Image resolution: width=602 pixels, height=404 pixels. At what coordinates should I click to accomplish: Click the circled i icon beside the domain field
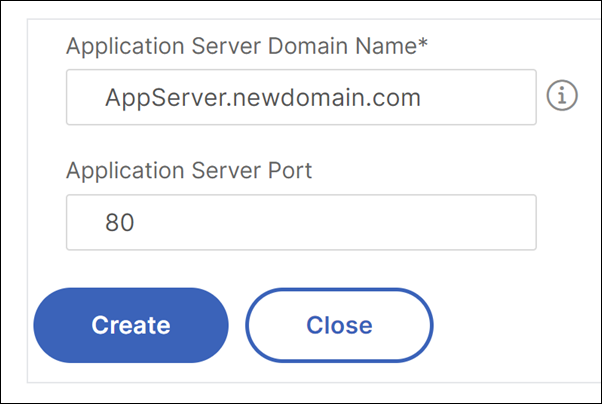(x=562, y=95)
